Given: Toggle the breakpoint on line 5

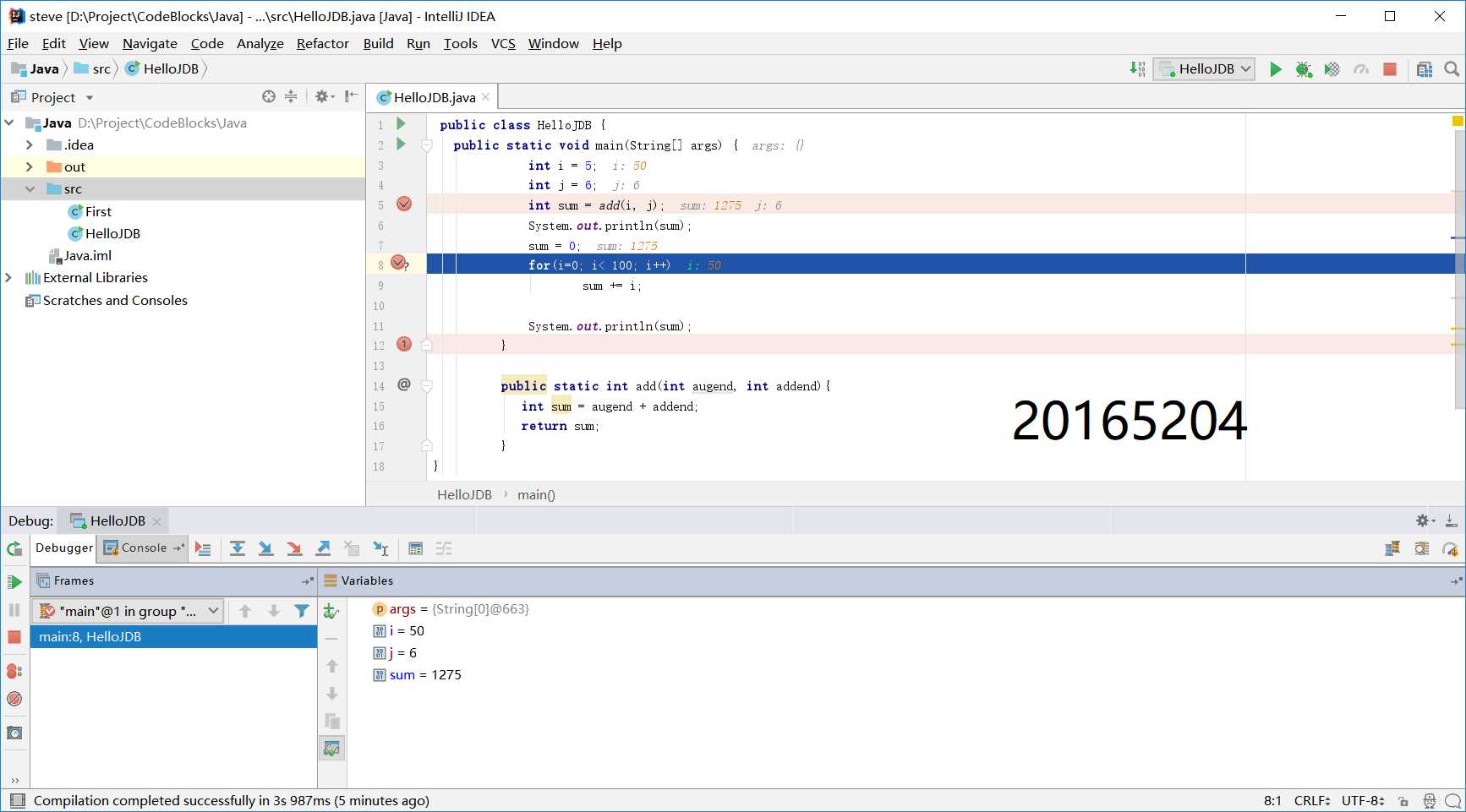Looking at the screenshot, I should 404,204.
